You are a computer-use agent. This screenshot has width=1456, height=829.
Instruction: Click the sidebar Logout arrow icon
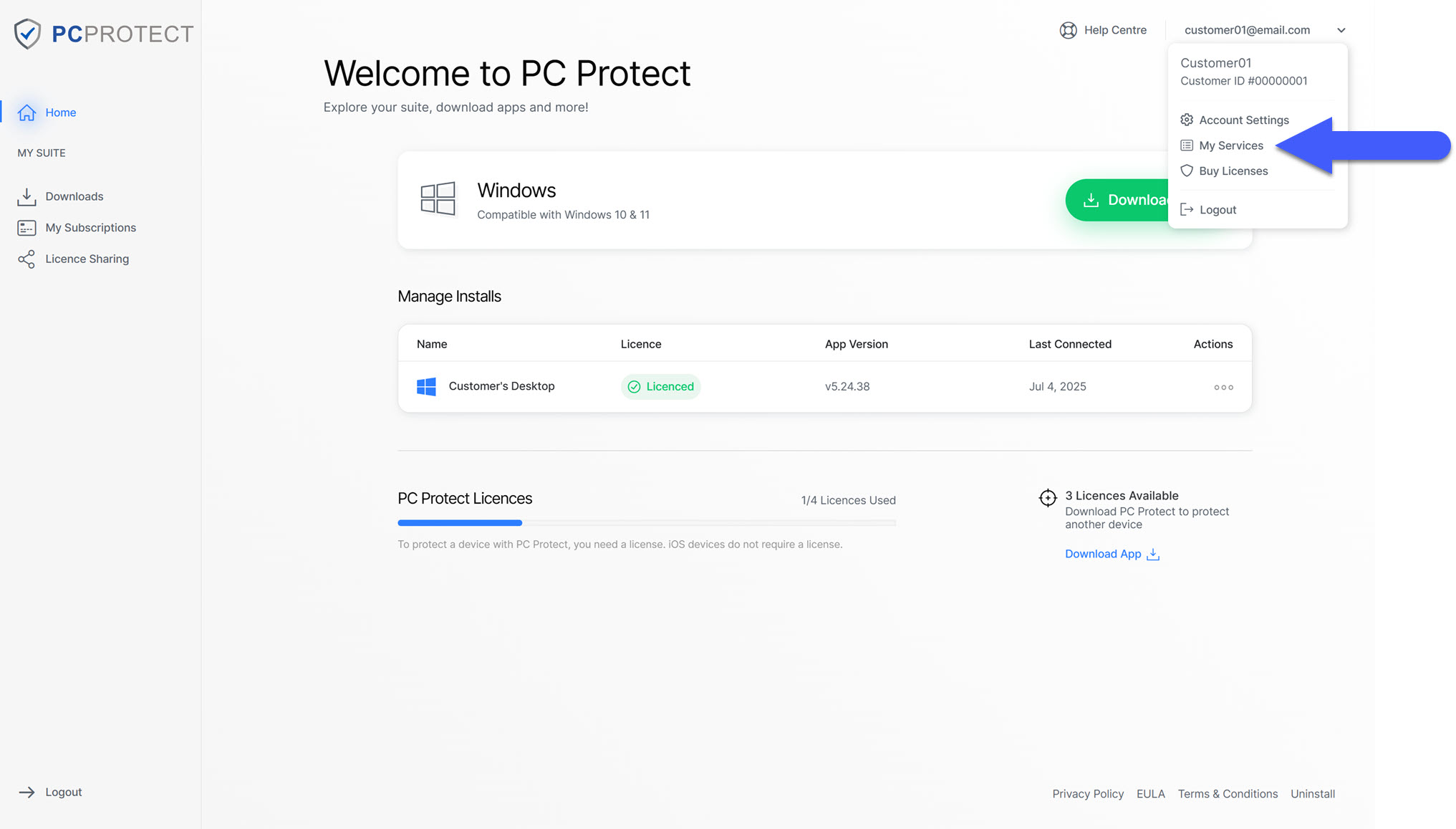(26, 792)
